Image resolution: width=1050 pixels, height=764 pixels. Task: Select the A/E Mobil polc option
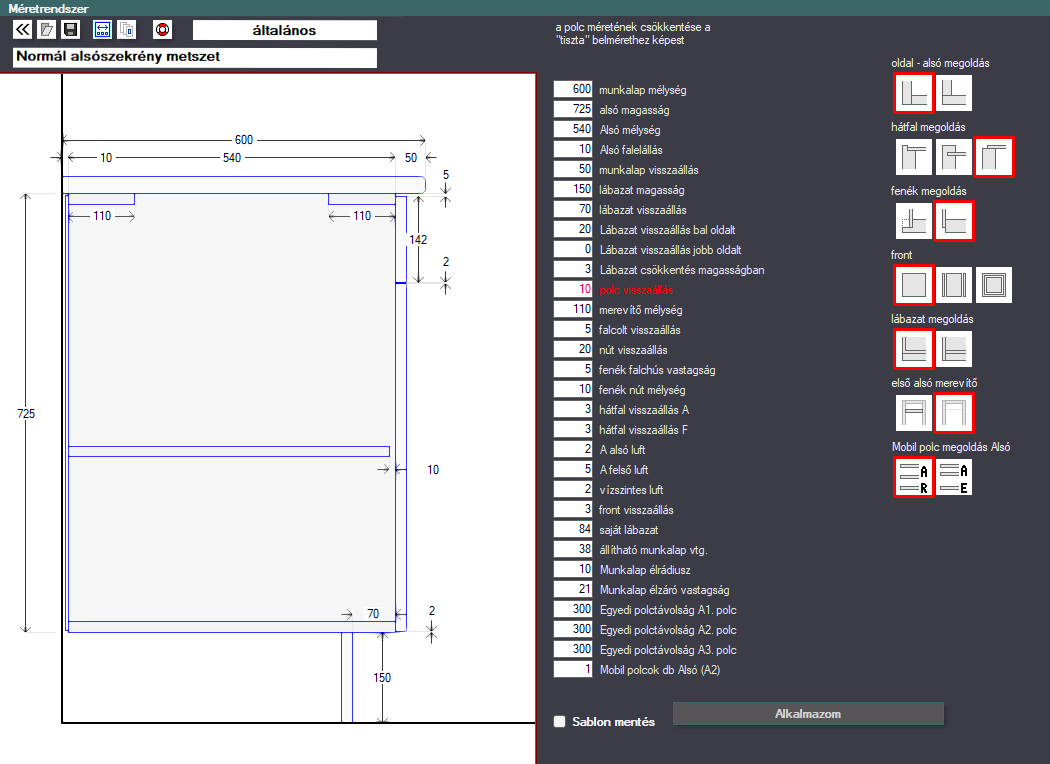coord(954,477)
